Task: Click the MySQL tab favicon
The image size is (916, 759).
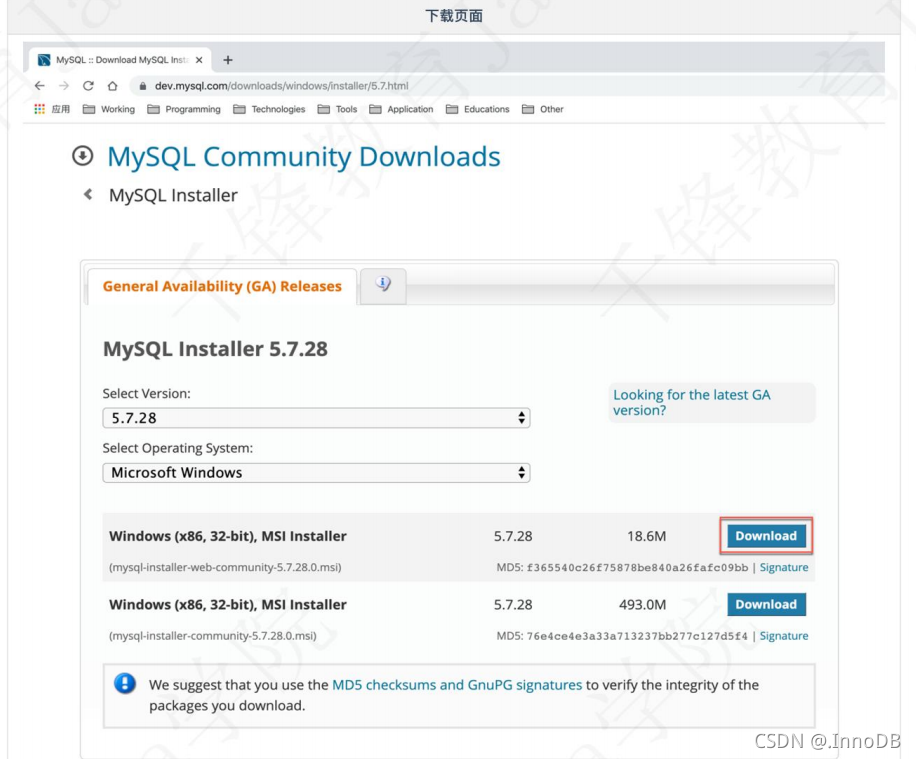Action: [44, 60]
